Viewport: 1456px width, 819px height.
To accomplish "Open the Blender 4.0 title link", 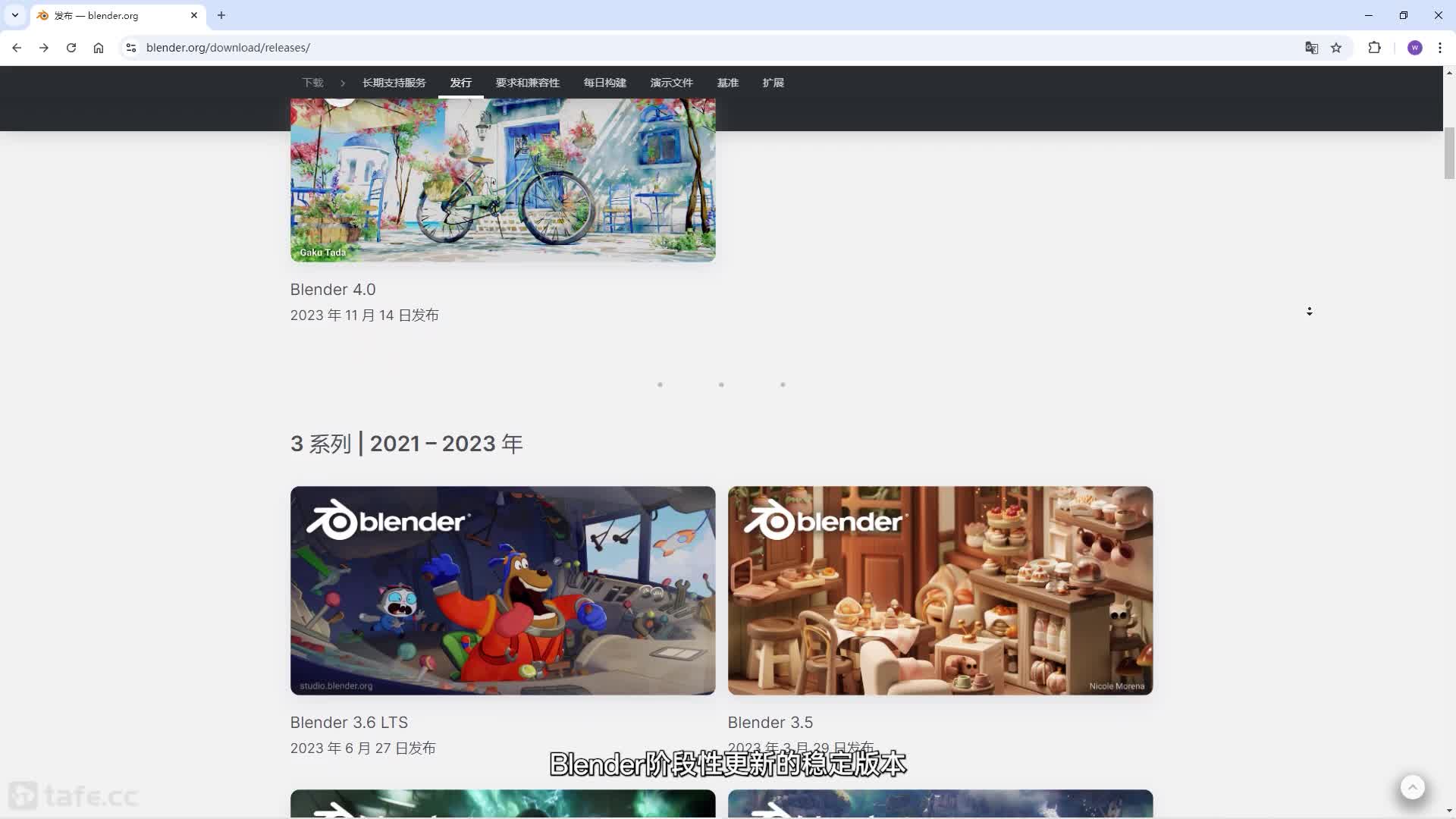I will point(333,290).
